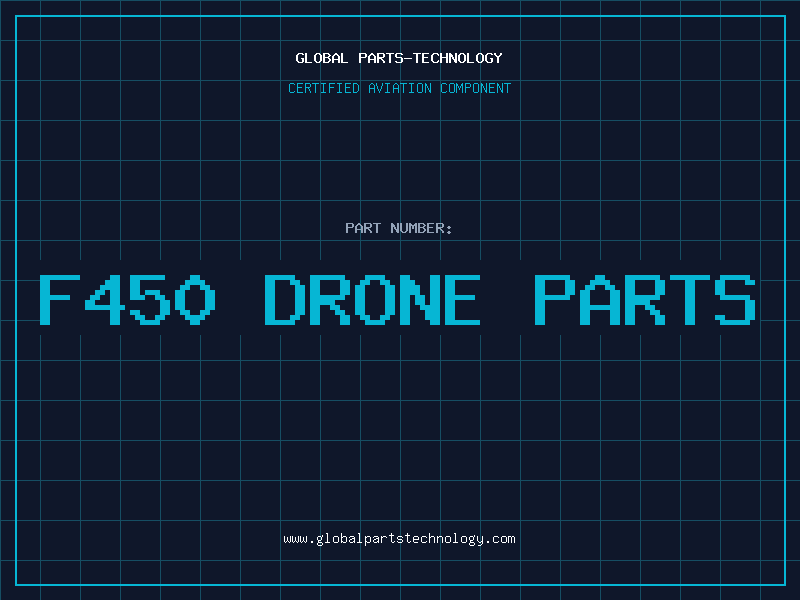This screenshot has height=600, width=800.
Task: Click the large PARTS word
Action: (644, 299)
